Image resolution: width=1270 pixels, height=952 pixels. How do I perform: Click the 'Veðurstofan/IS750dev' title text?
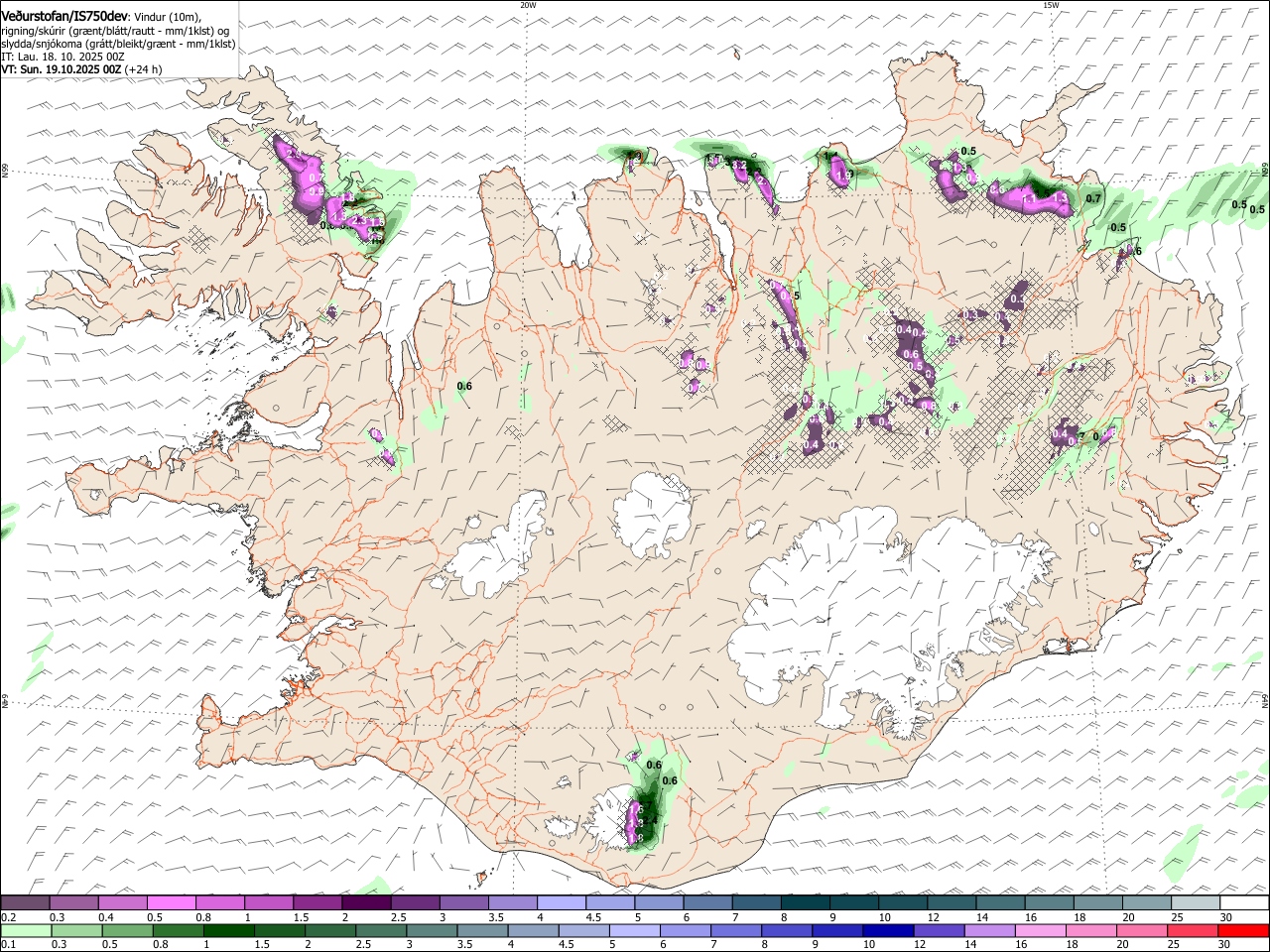pyautogui.click(x=64, y=17)
